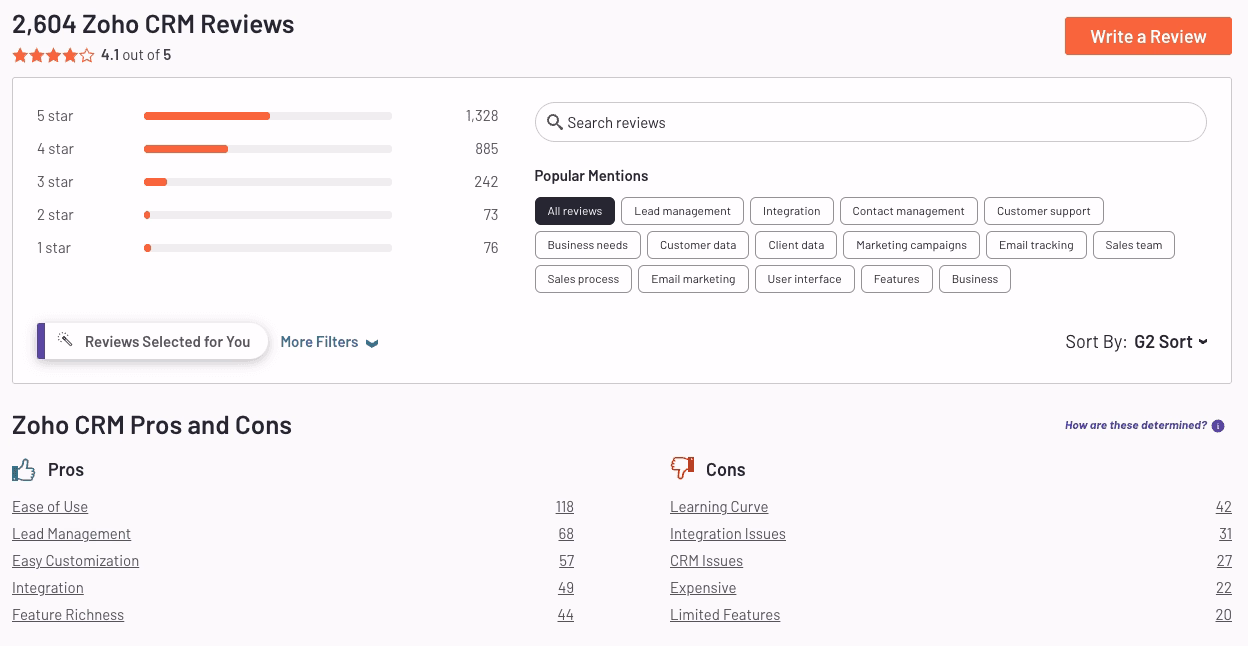This screenshot has width=1248, height=646.
Task: Filter by 'Customer data' mention
Action: (x=698, y=245)
